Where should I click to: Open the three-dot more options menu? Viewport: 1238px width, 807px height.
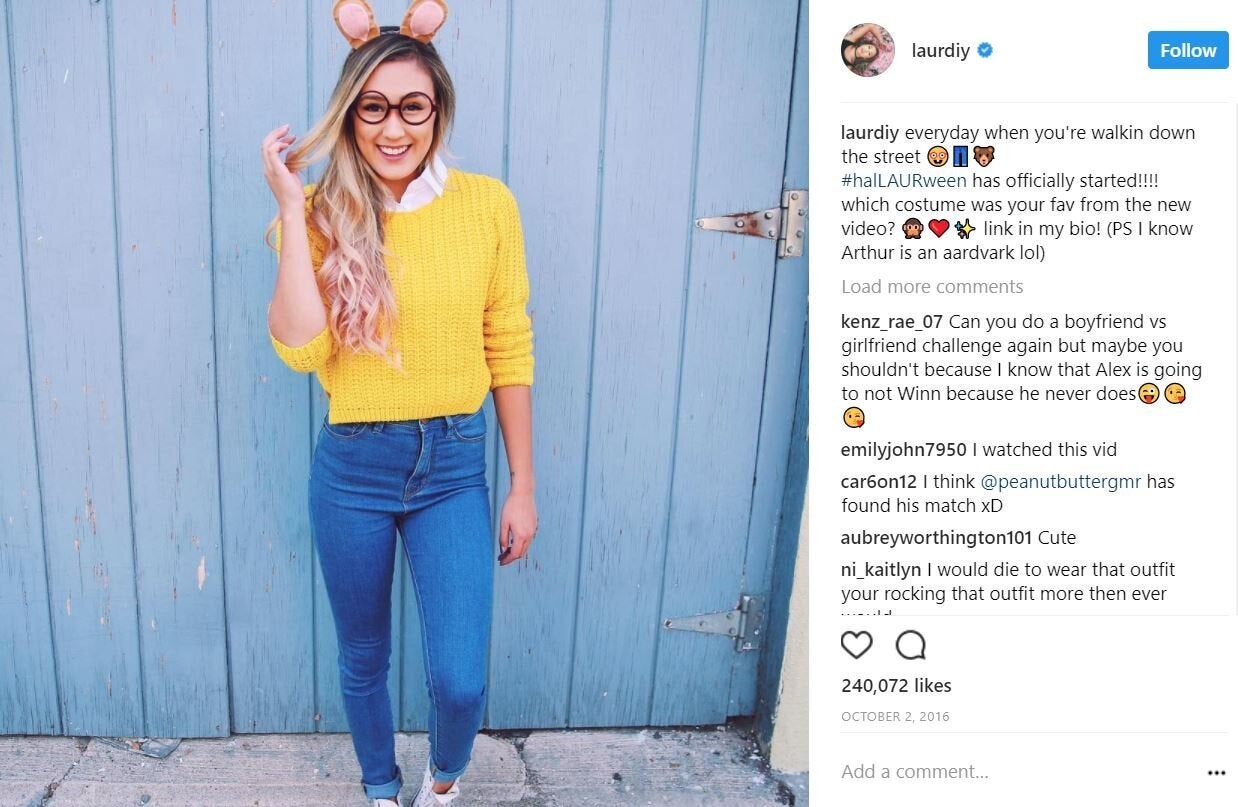coord(1216,773)
